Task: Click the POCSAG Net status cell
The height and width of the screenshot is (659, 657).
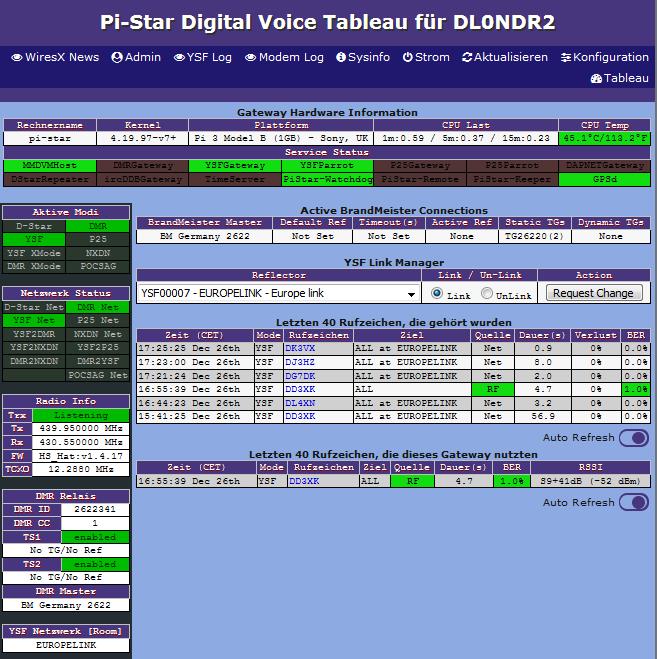Action: point(98,375)
